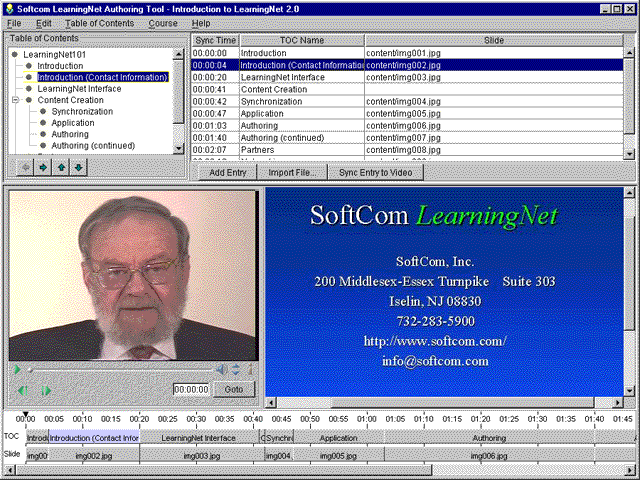
Task: Select Authoring (continued) in the TOC tree
Action: [x=93, y=146]
